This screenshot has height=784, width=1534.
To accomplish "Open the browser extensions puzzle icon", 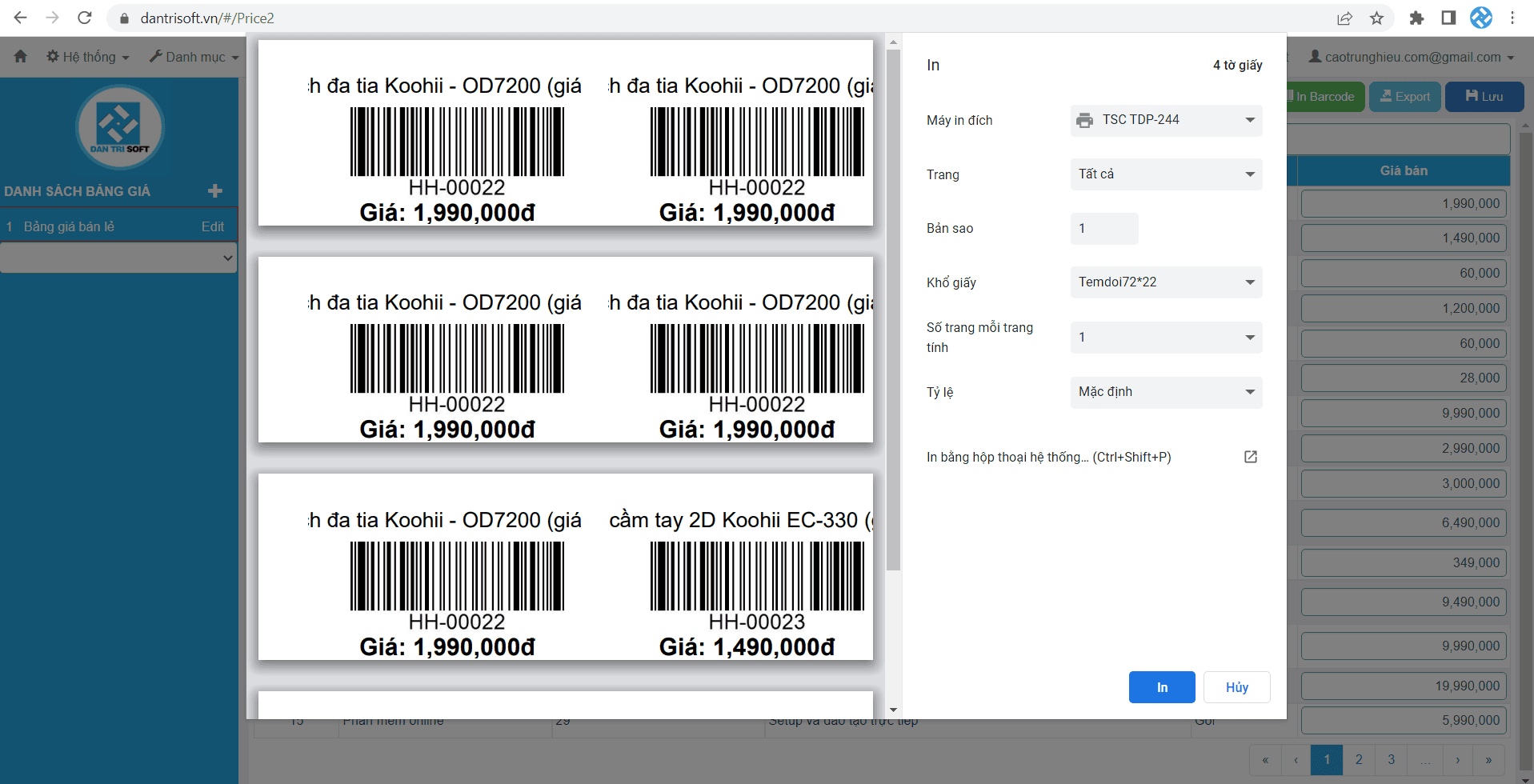I will coord(1416,18).
